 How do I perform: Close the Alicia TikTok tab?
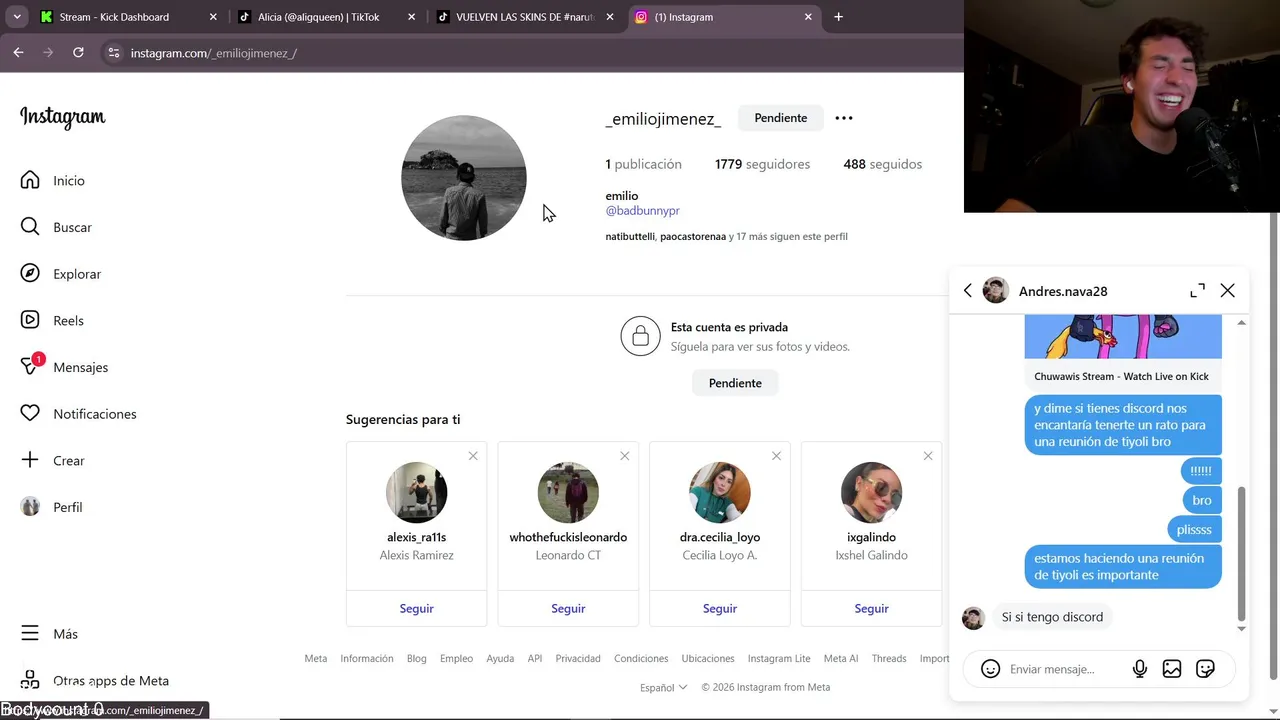411,17
